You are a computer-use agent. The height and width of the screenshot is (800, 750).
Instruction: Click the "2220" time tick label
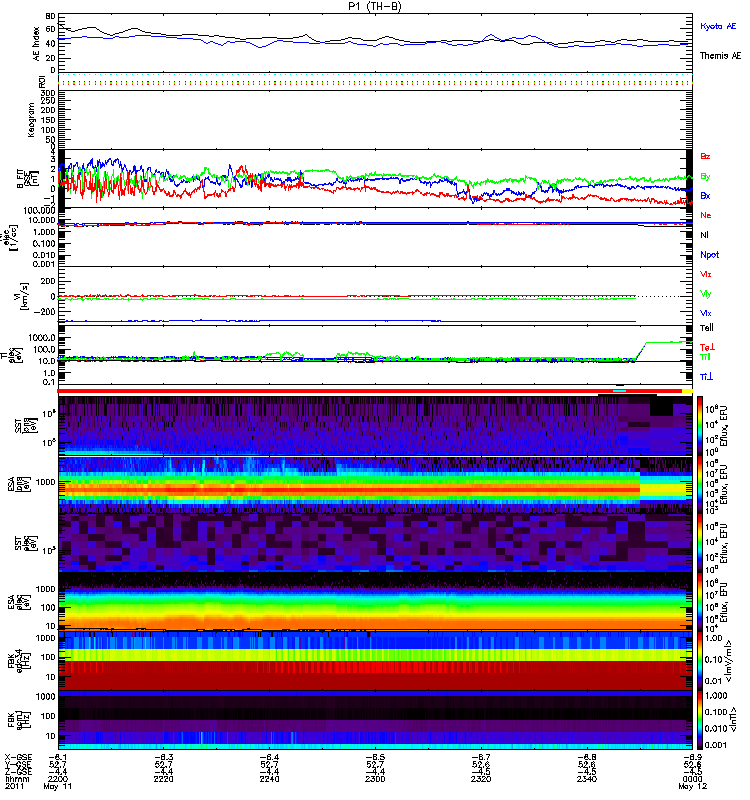pos(163,779)
